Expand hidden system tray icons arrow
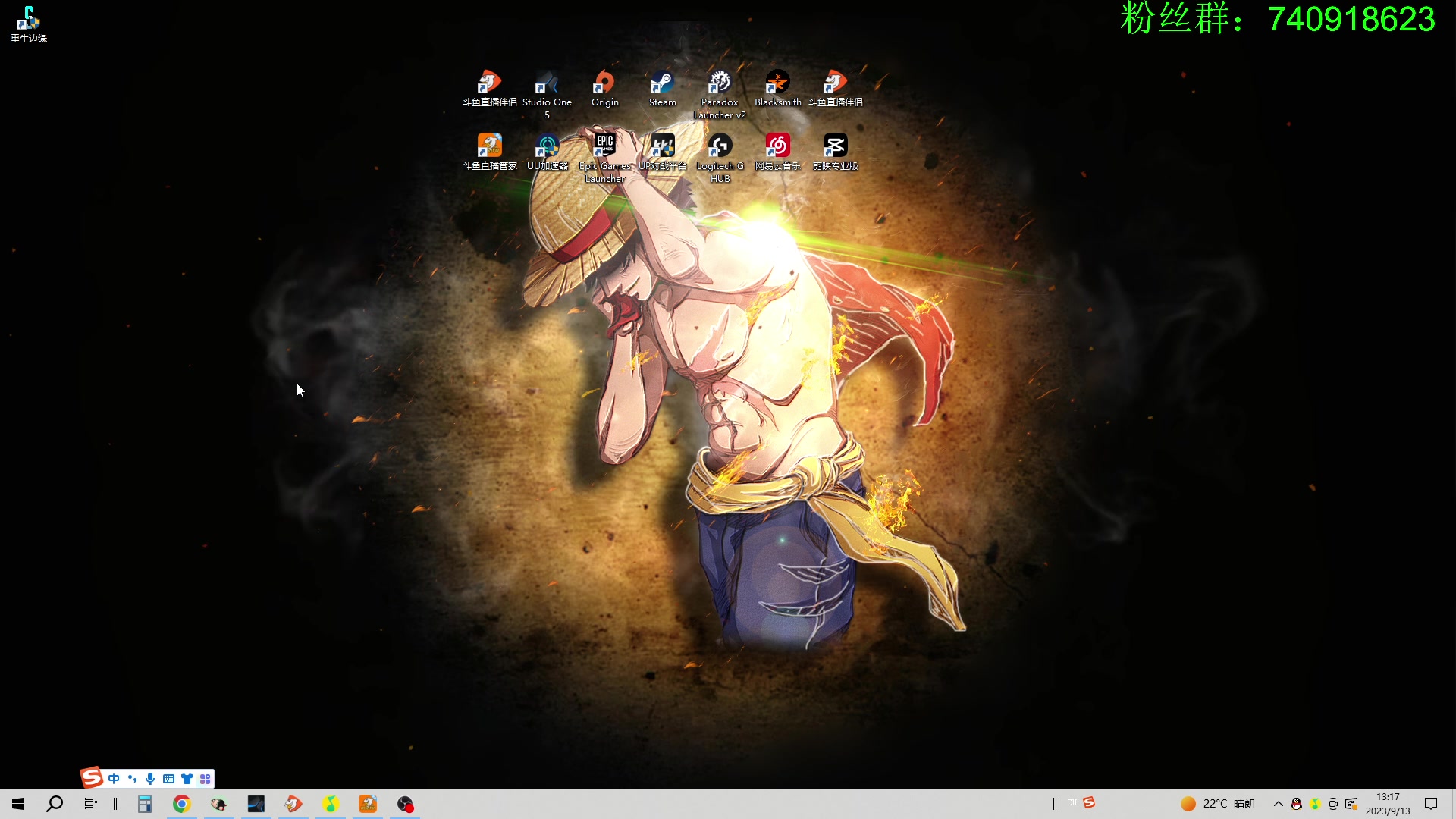The height and width of the screenshot is (819, 1456). 1279,804
